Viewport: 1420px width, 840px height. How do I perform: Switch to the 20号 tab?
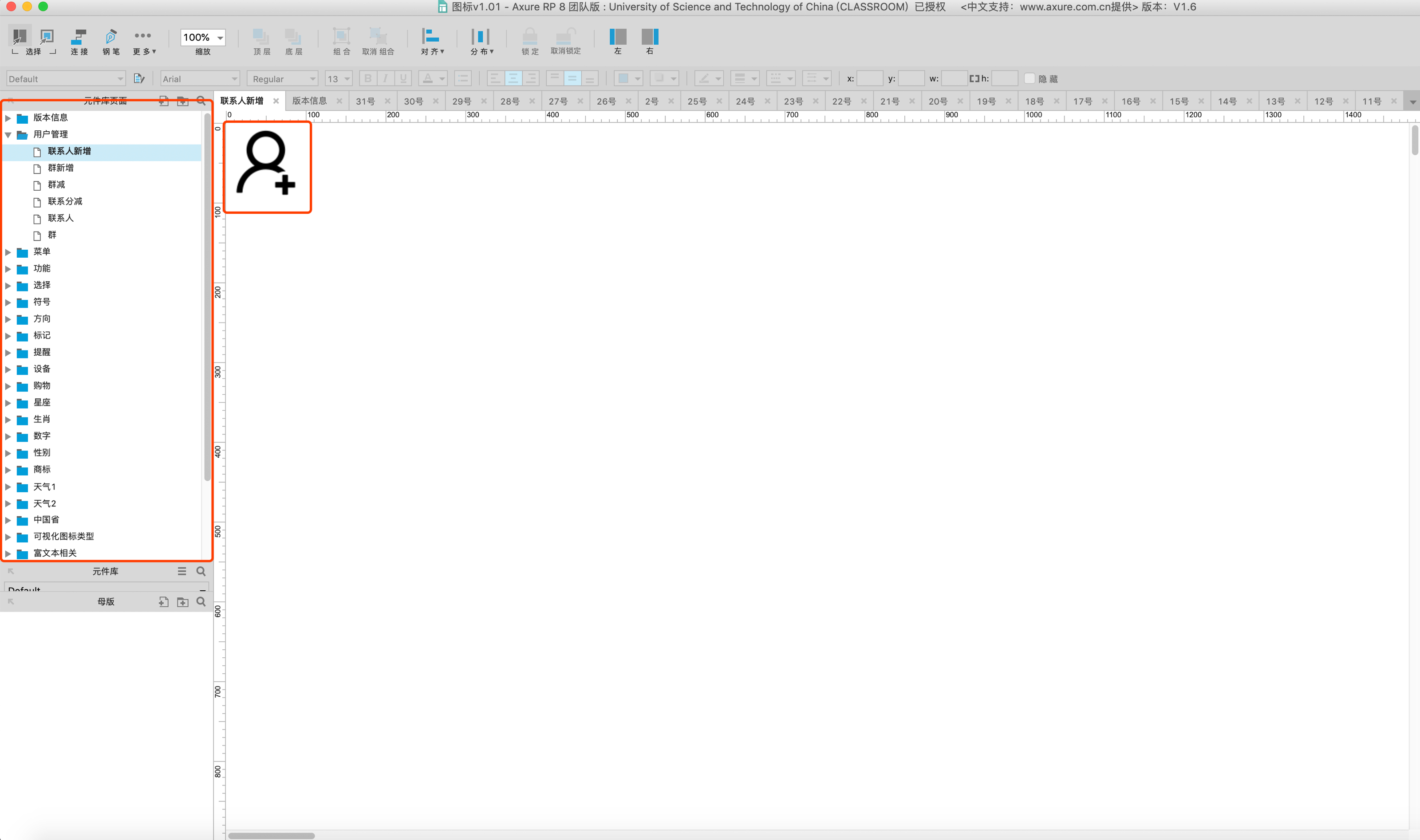coord(938,101)
